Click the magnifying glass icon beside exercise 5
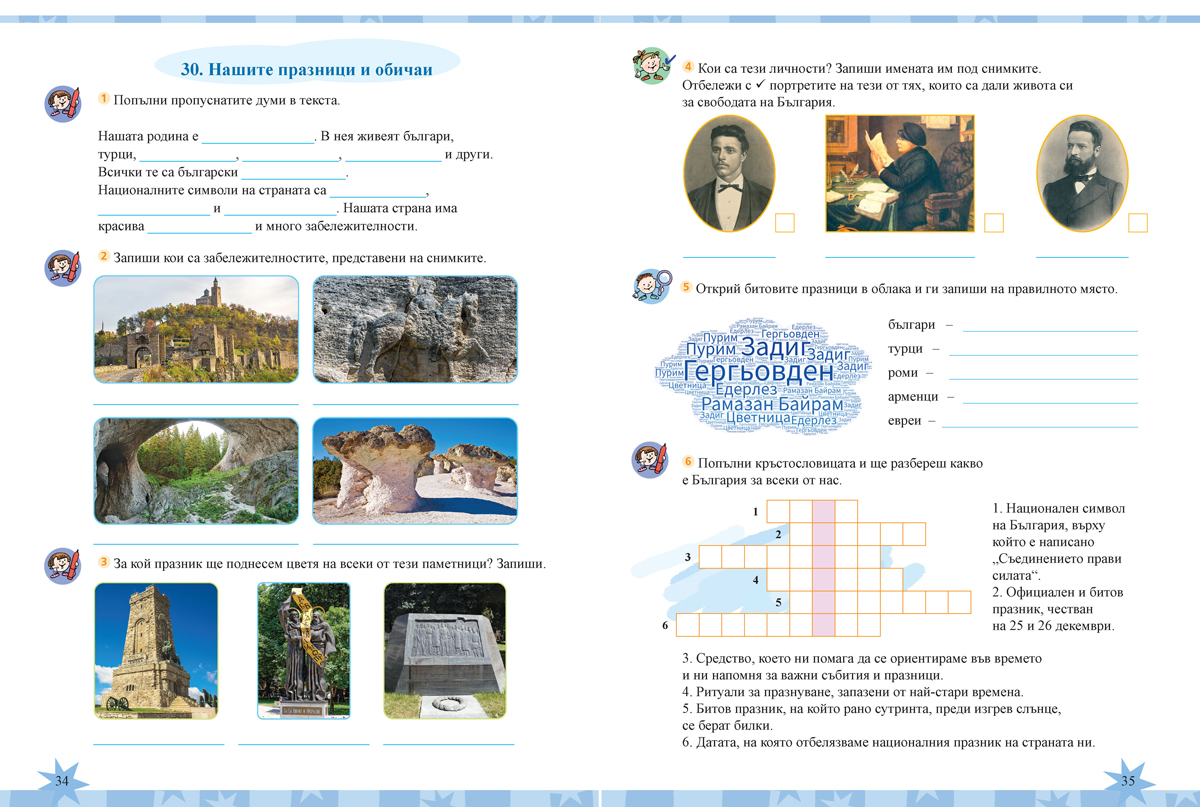 [x=654, y=286]
